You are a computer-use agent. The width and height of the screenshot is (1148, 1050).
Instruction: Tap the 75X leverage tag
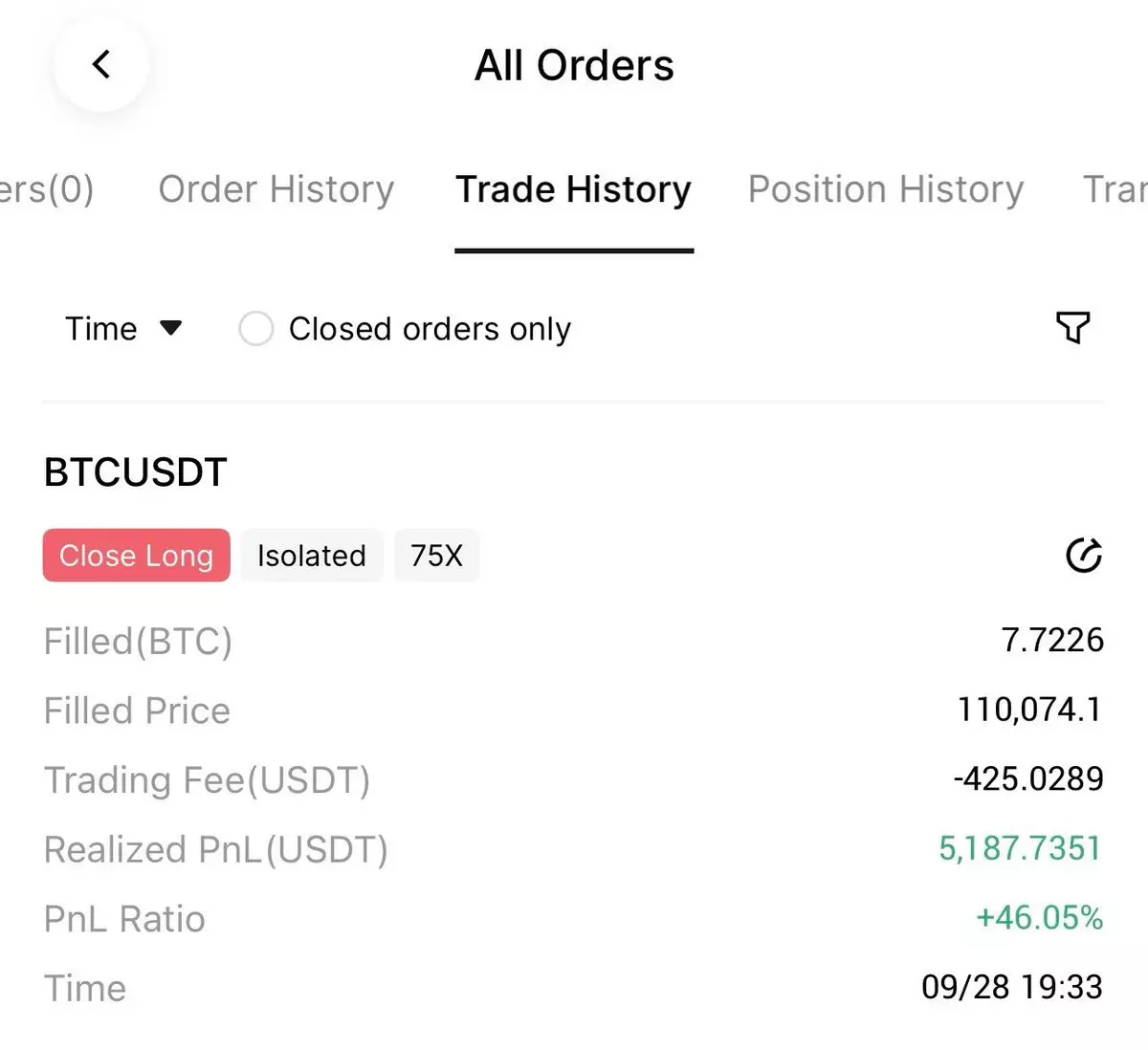pos(436,556)
